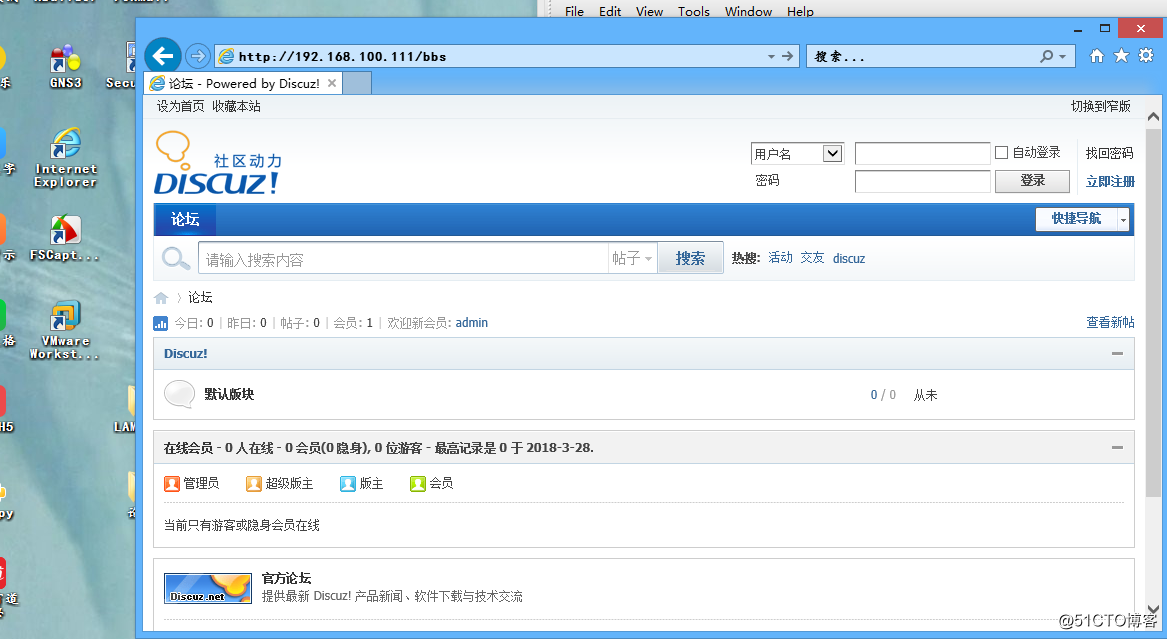Open VMware Workstation desktop shortcut

[65, 330]
